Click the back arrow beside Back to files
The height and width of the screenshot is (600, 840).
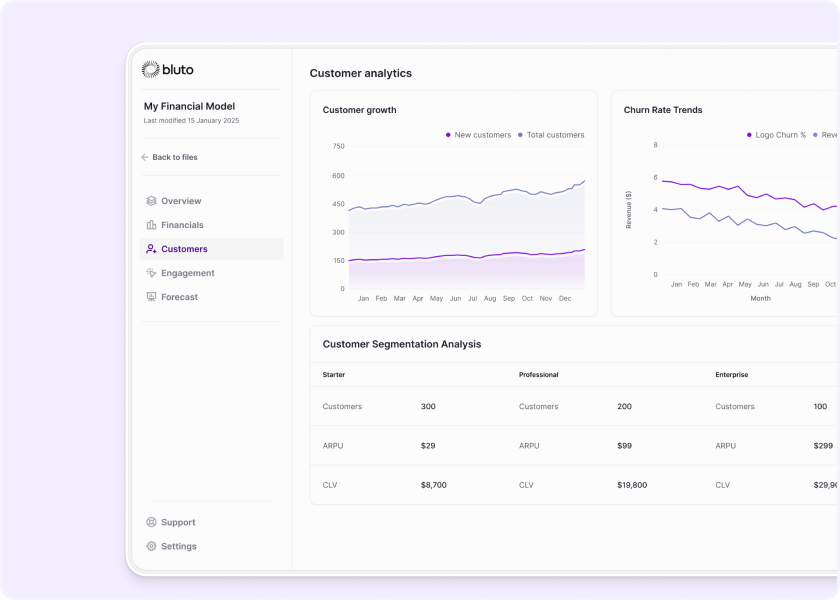click(x=145, y=157)
